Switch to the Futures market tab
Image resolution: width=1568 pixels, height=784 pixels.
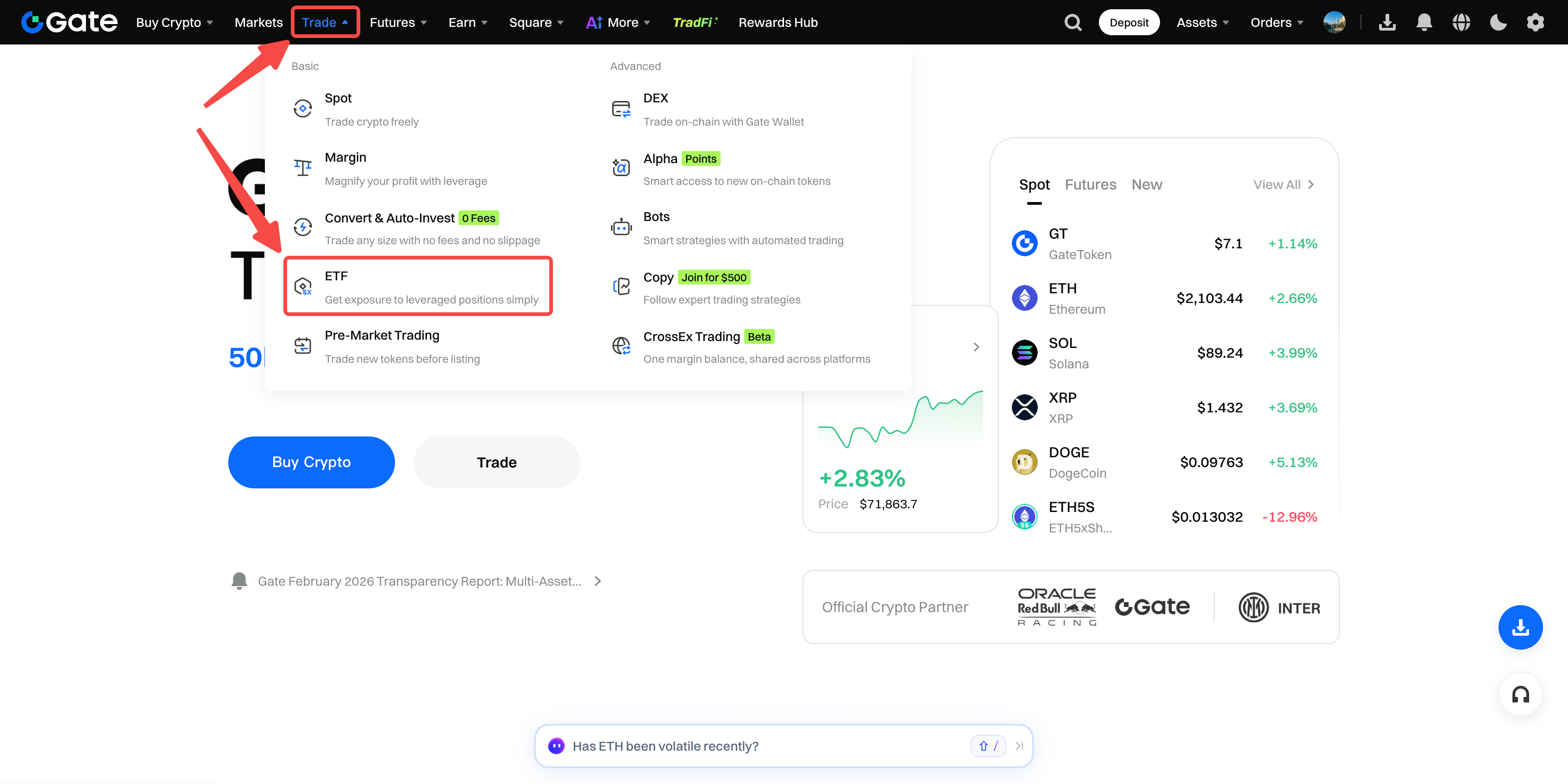point(1090,184)
